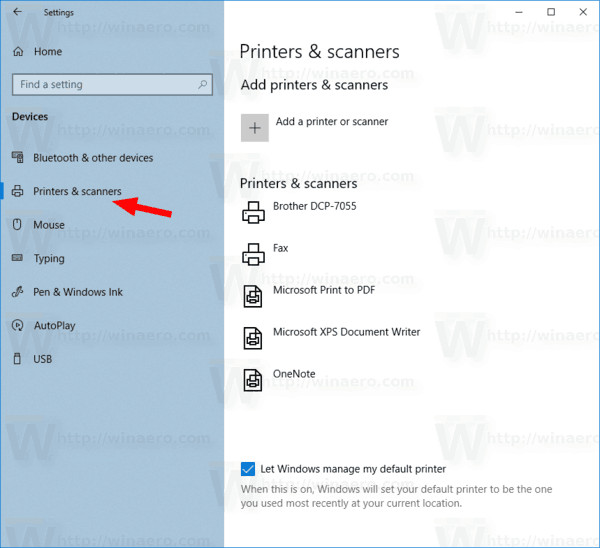Click the Devices section heading
600x548 pixels.
point(30,116)
